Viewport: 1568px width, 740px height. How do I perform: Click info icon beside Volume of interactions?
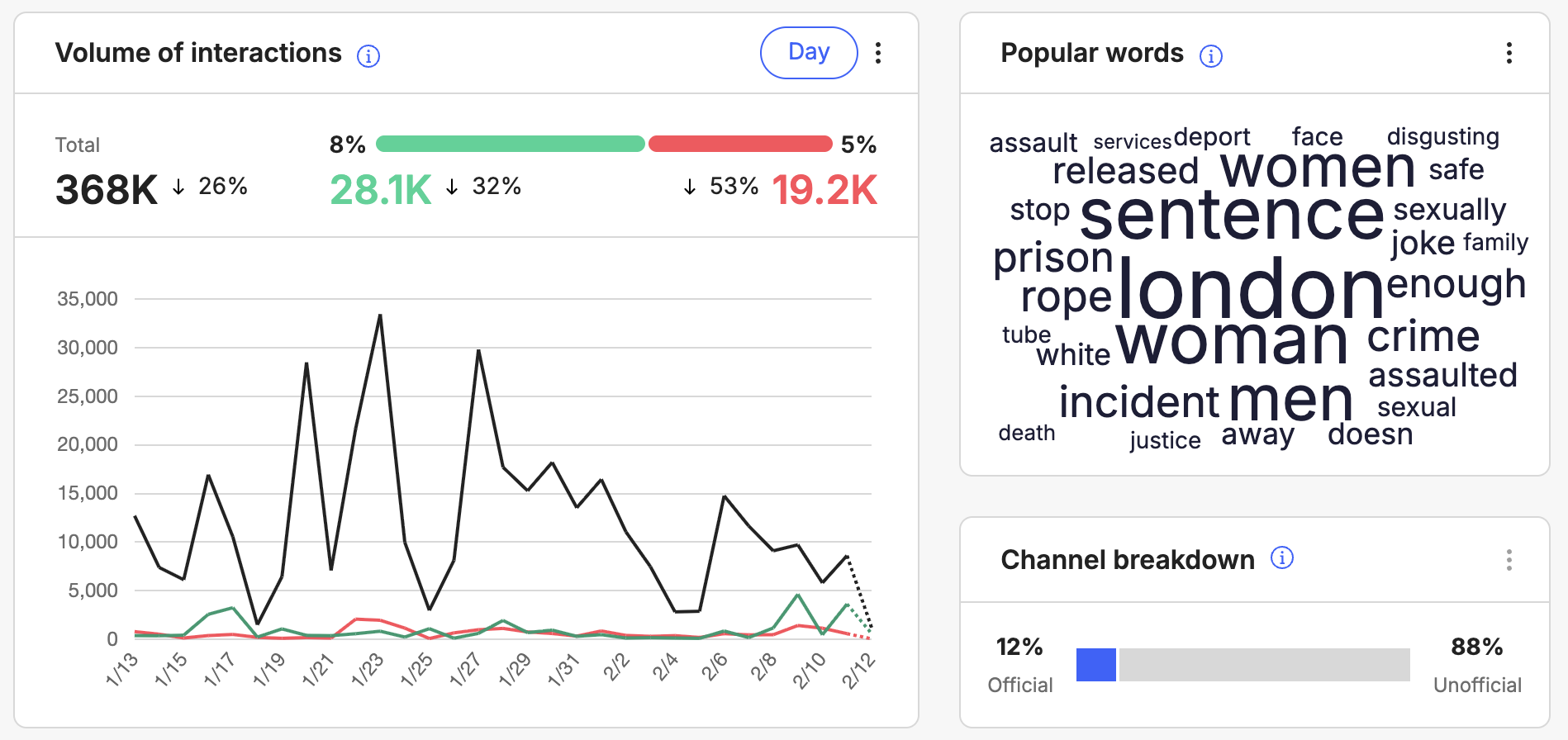pyautogui.click(x=368, y=56)
